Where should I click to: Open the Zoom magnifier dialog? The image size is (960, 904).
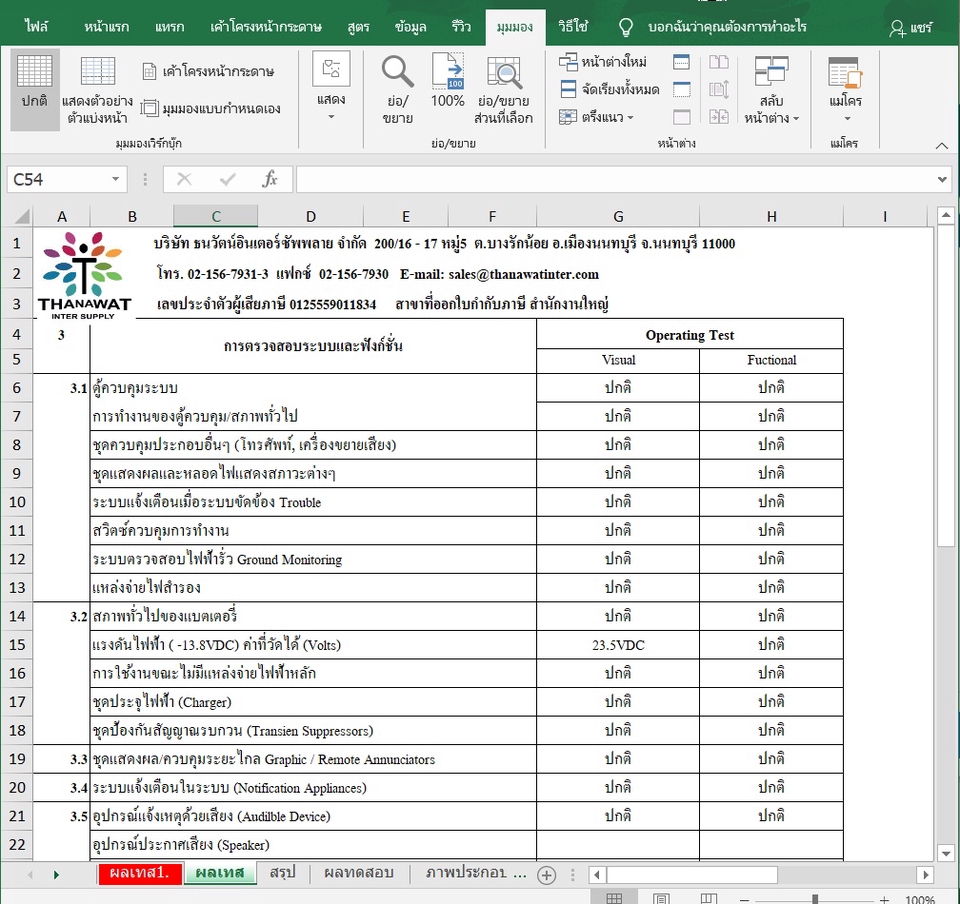[397, 89]
